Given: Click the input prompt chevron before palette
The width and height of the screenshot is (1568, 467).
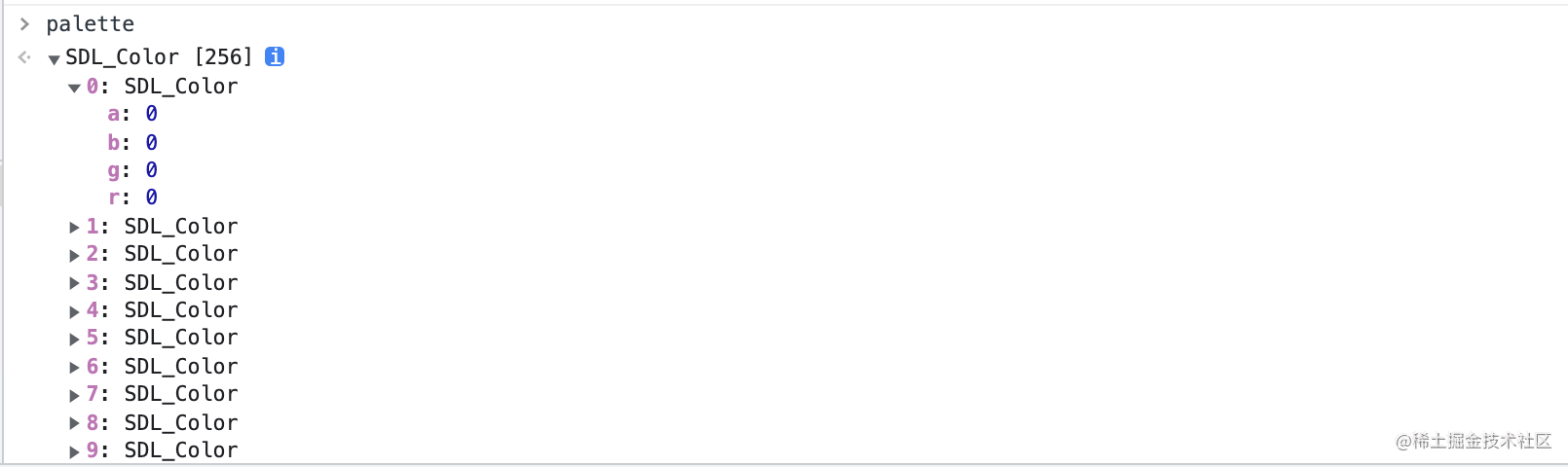Looking at the screenshot, I should pos(24,23).
